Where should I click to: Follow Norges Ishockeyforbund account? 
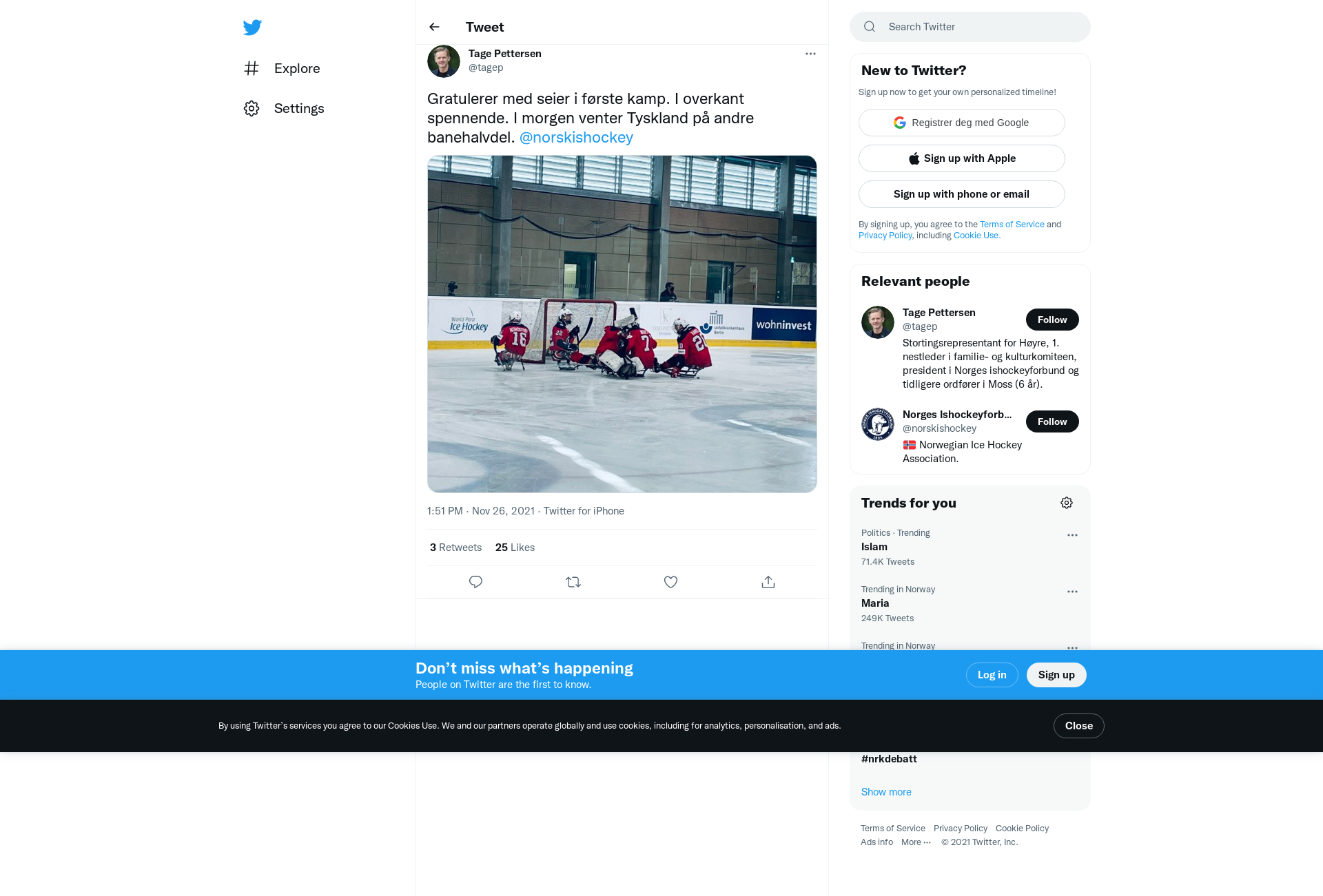1052,421
